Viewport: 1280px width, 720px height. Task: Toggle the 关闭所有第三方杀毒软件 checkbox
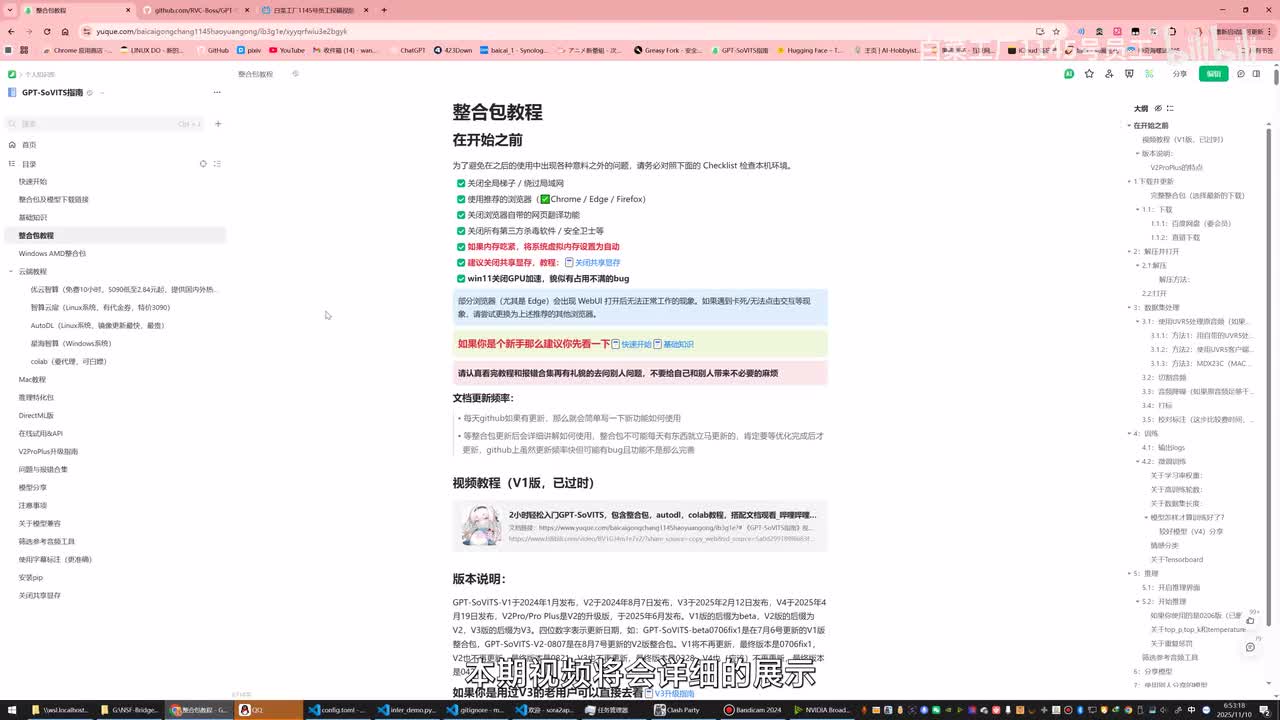[x=461, y=231]
